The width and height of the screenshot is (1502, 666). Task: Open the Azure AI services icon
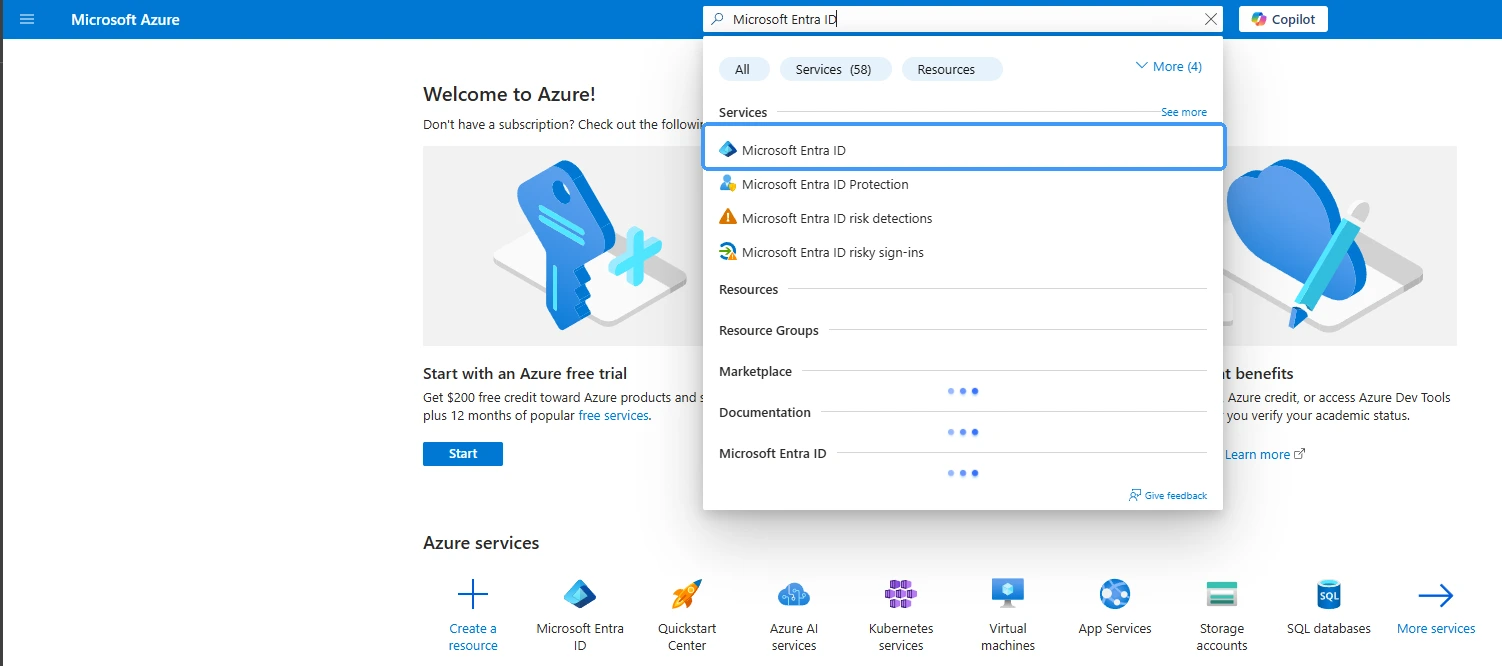click(x=794, y=595)
